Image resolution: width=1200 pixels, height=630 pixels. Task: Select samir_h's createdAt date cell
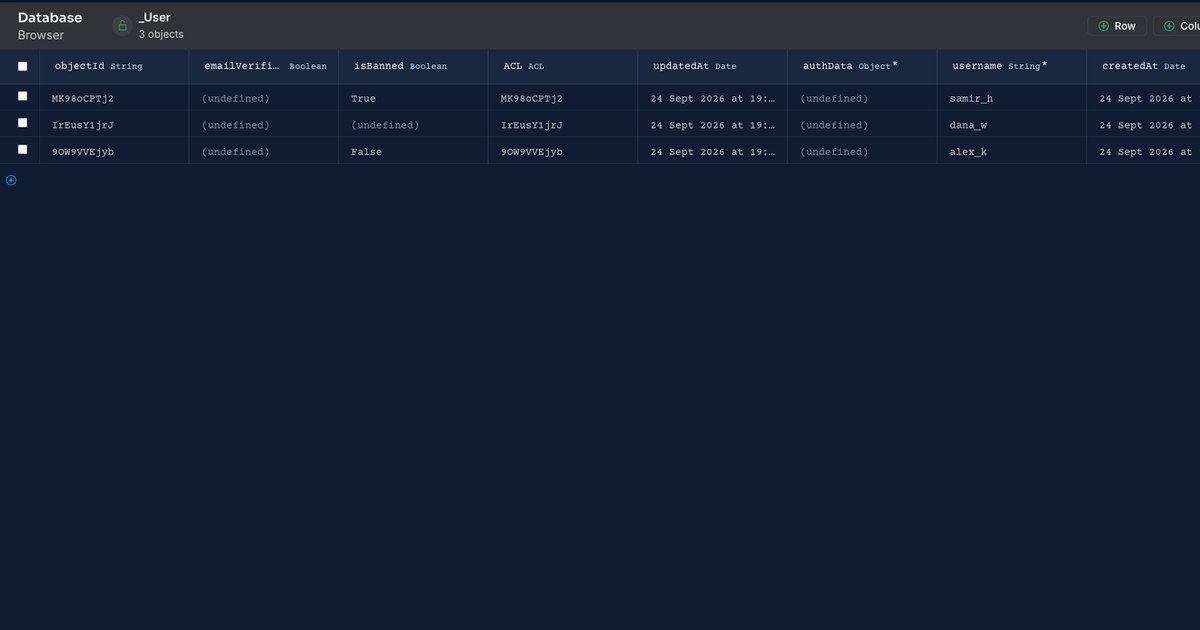coord(1144,98)
